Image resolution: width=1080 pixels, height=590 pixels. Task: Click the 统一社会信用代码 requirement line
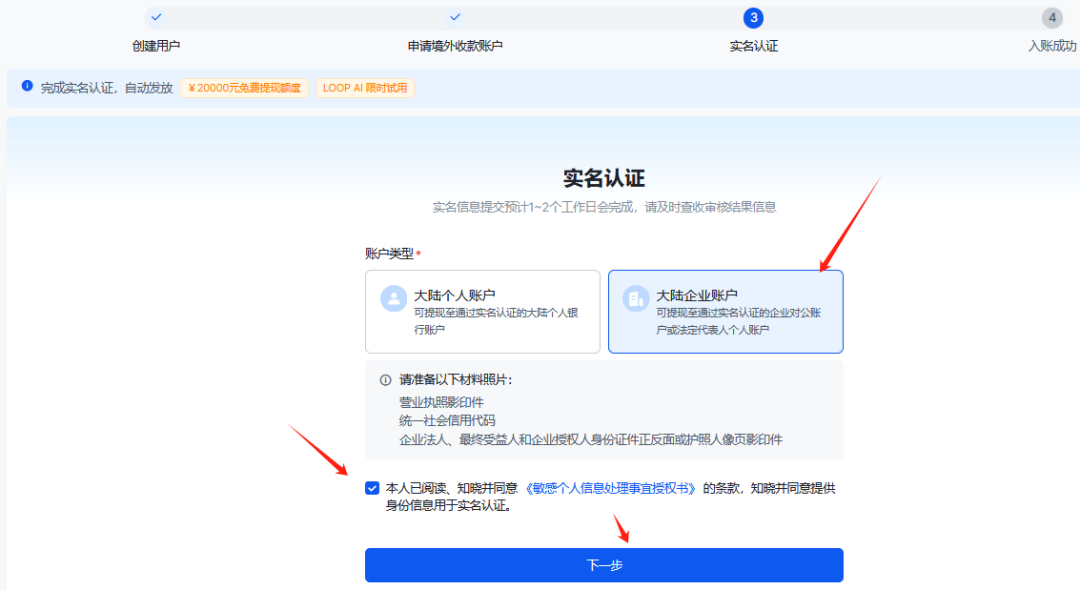click(447, 421)
